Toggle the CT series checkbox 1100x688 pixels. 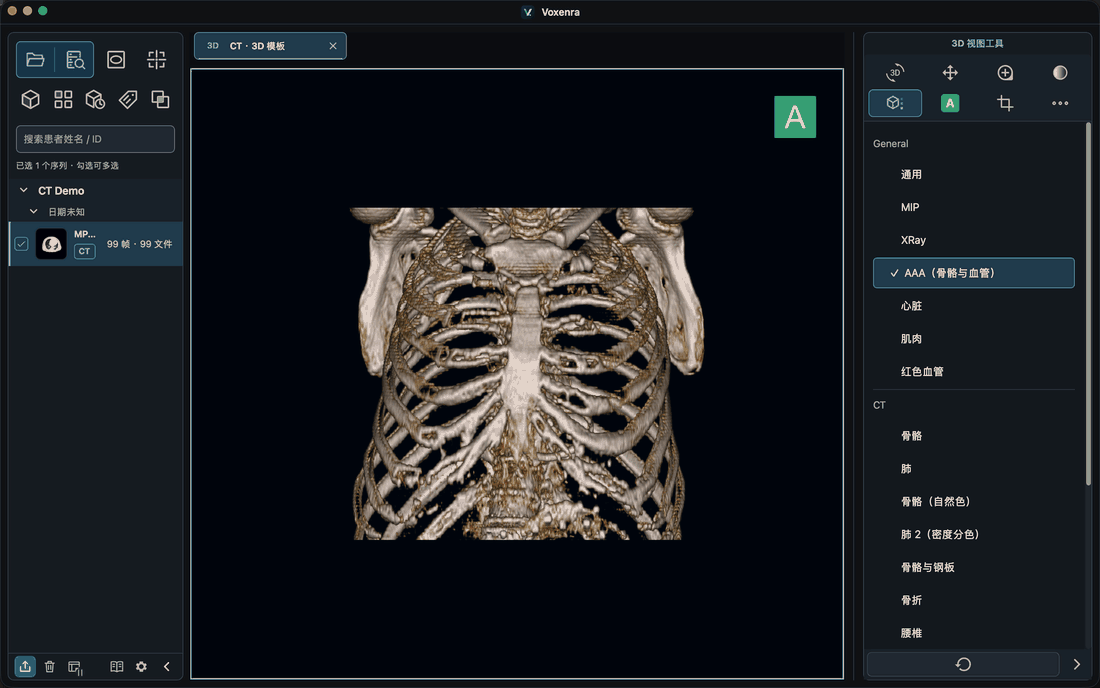tap(22, 244)
